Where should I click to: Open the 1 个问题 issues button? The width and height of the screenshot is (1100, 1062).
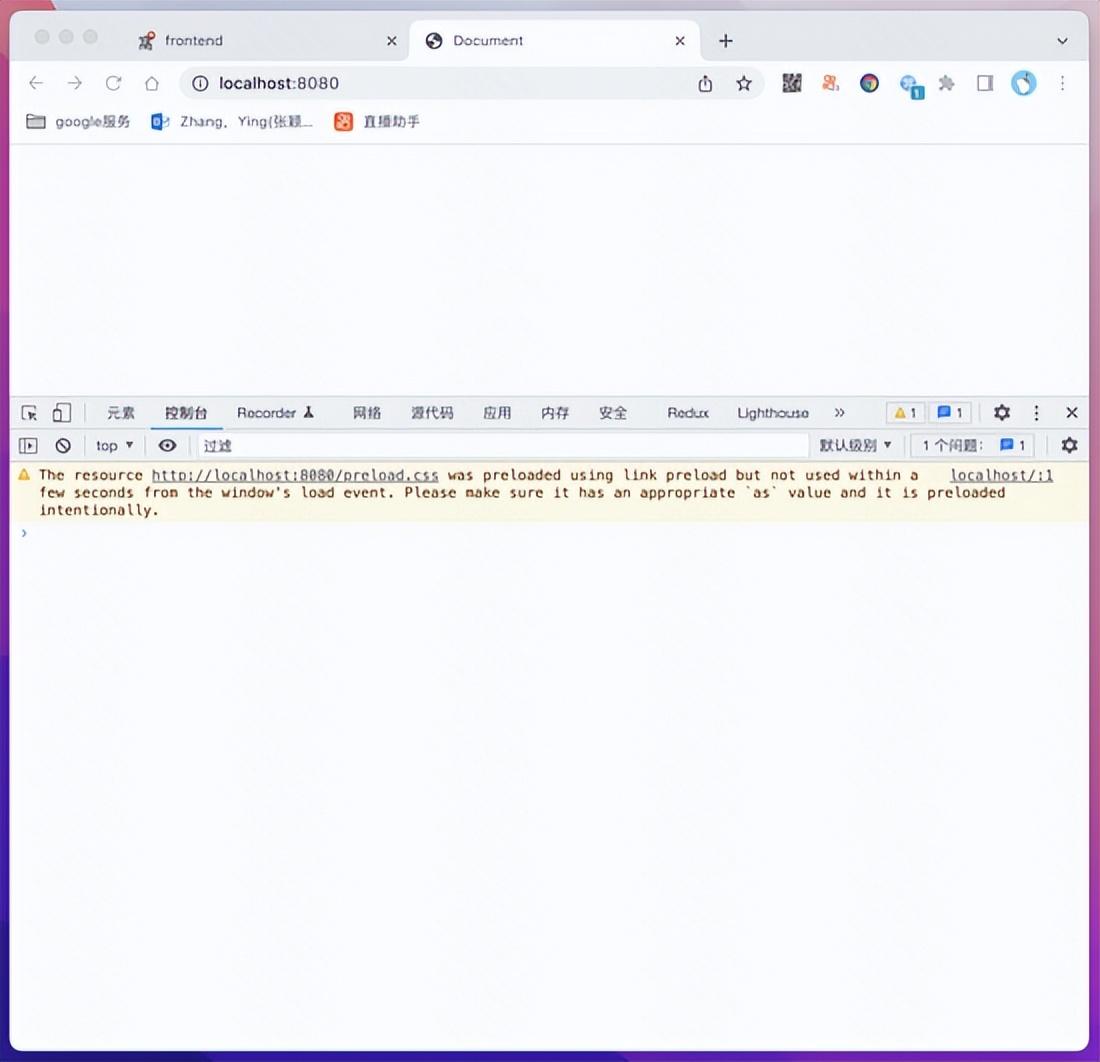[973, 445]
